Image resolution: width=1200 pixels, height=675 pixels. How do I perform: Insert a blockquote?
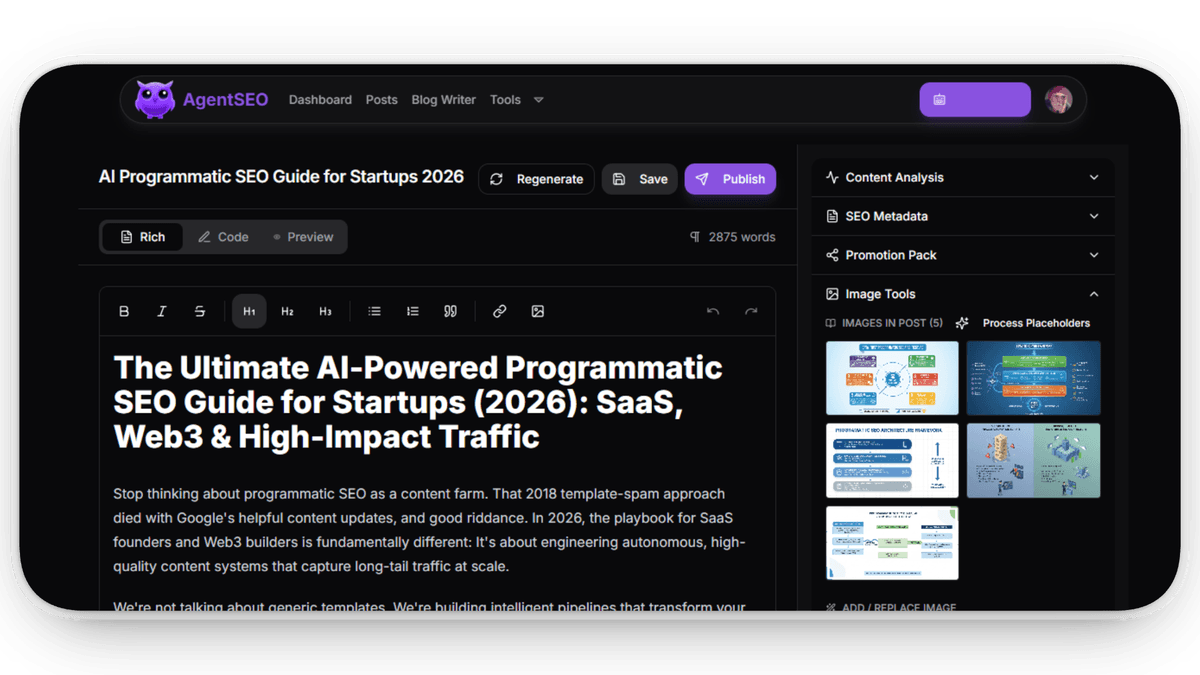click(x=450, y=312)
